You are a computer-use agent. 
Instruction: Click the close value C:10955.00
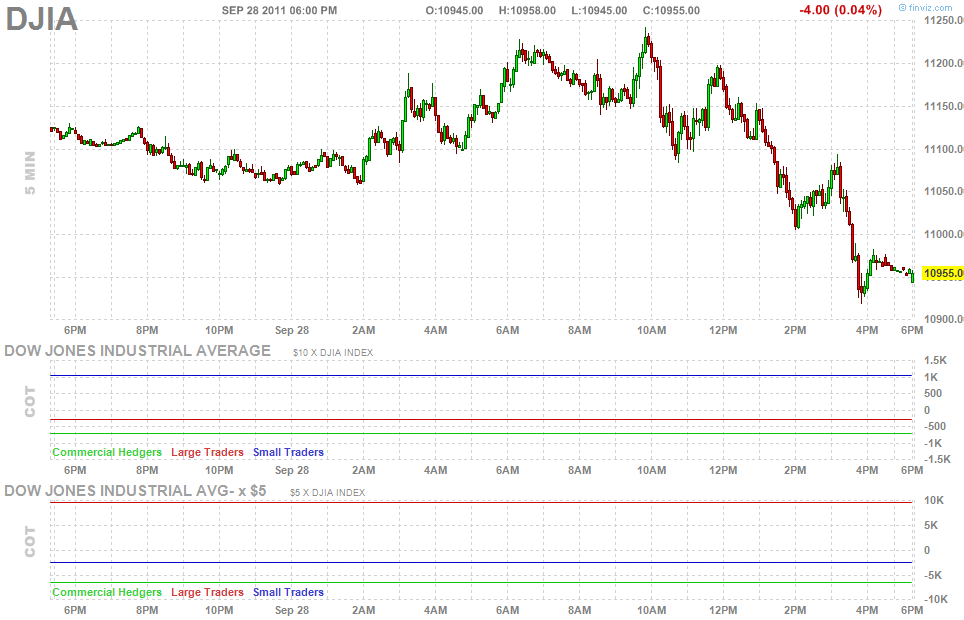(671, 10)
